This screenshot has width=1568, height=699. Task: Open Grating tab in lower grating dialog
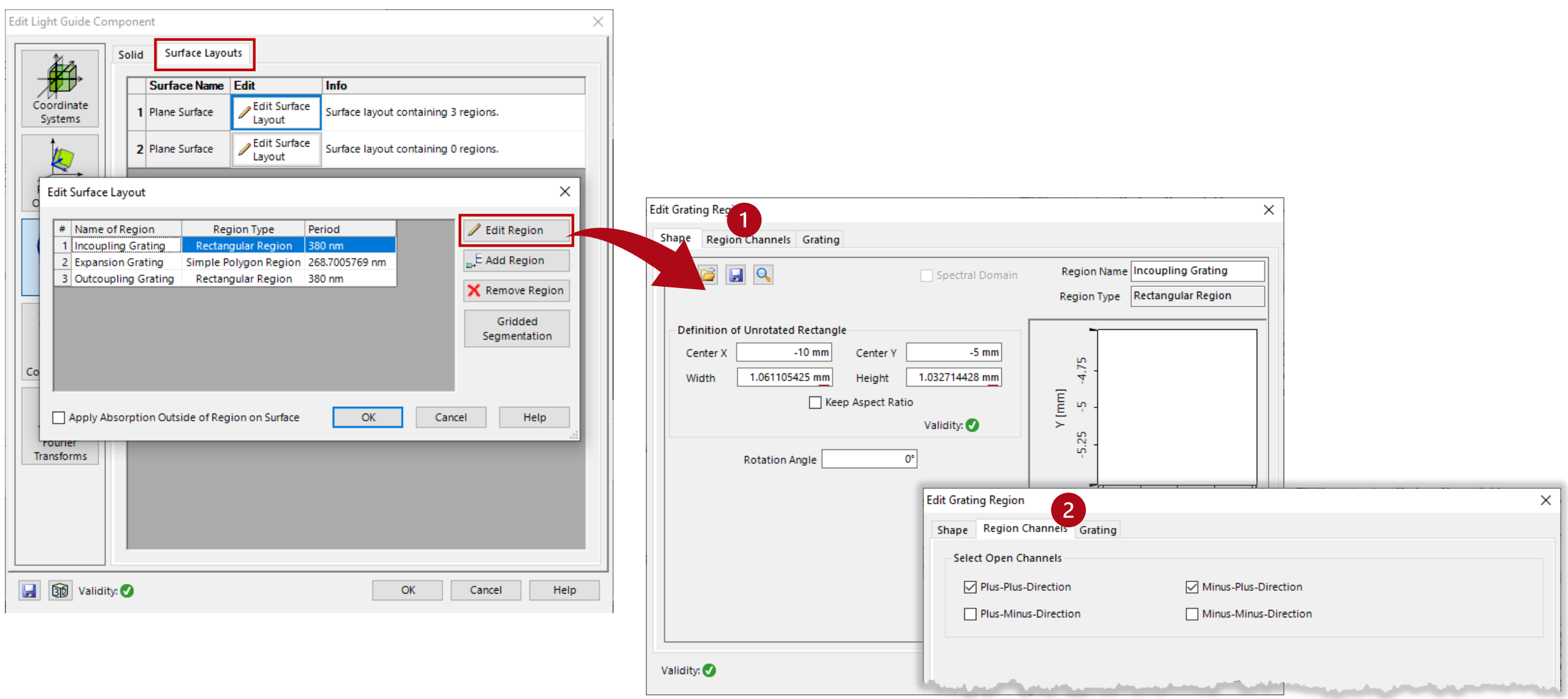click(x=1097, y=530)
